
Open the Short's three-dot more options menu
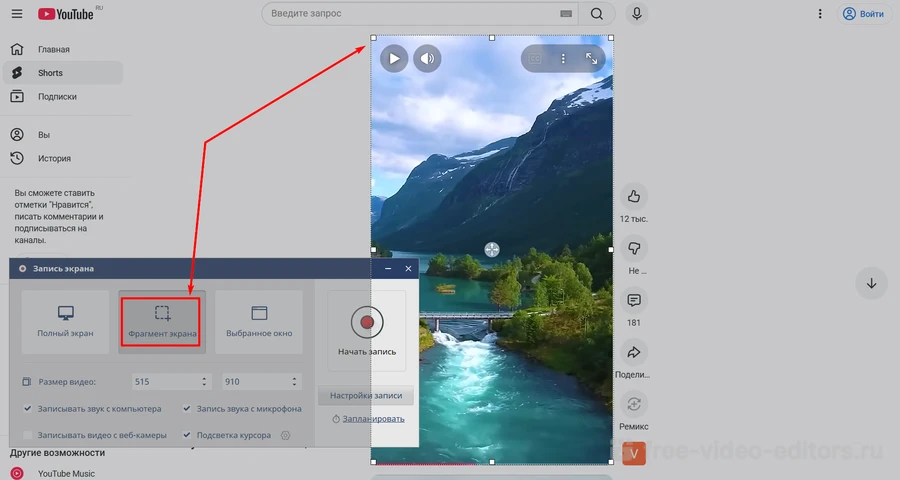tap(563, 59)
